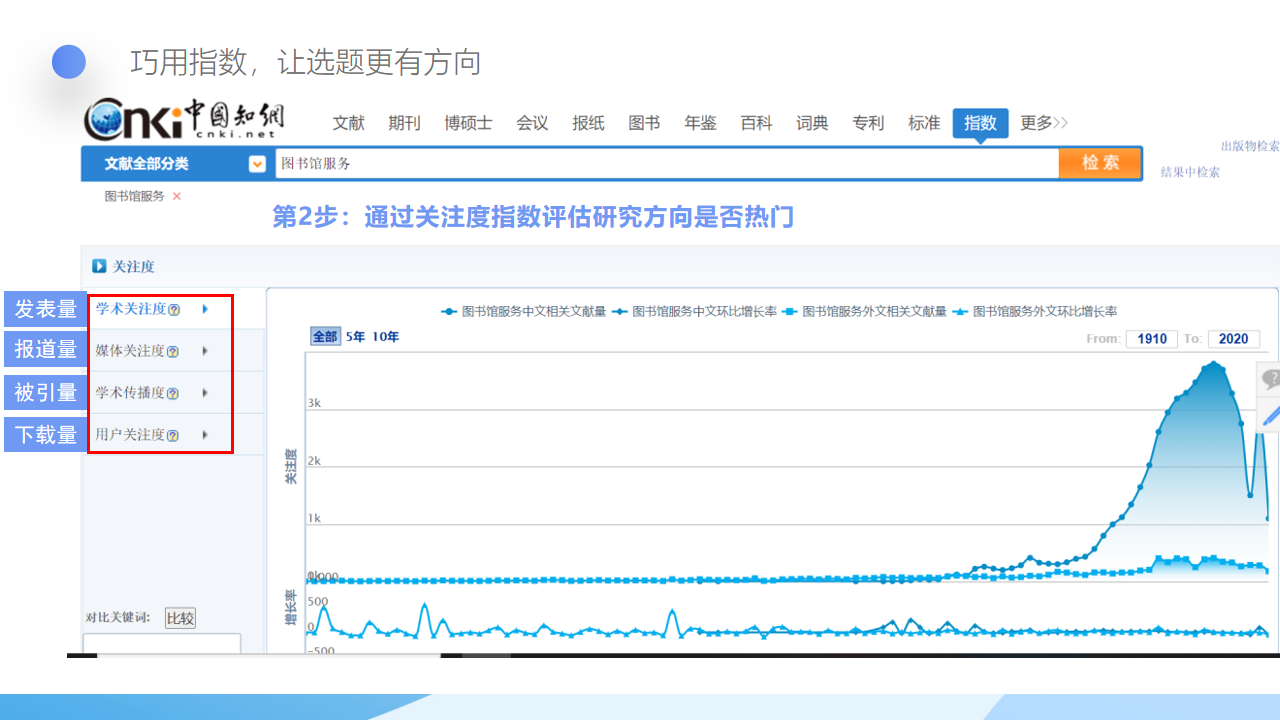Click help icon beside 学术传播度
The width and height of the screenshot is (1280, 720).
tap(173, 394)
